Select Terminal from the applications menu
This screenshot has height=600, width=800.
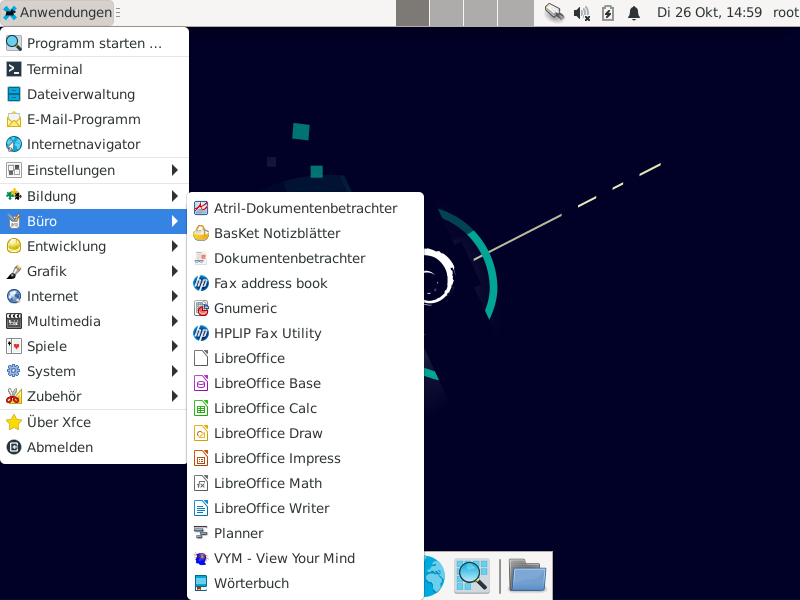tap(55, 69)
